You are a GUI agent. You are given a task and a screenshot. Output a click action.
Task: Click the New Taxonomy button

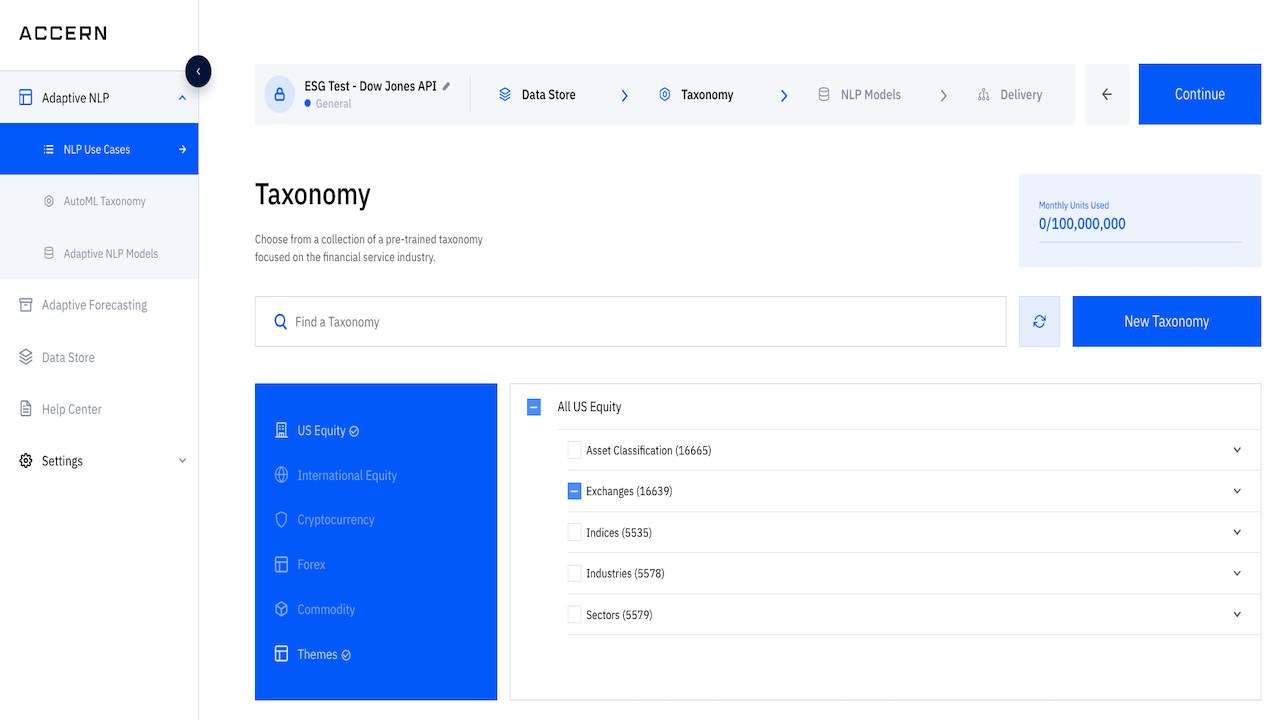tap(1167, 321)
